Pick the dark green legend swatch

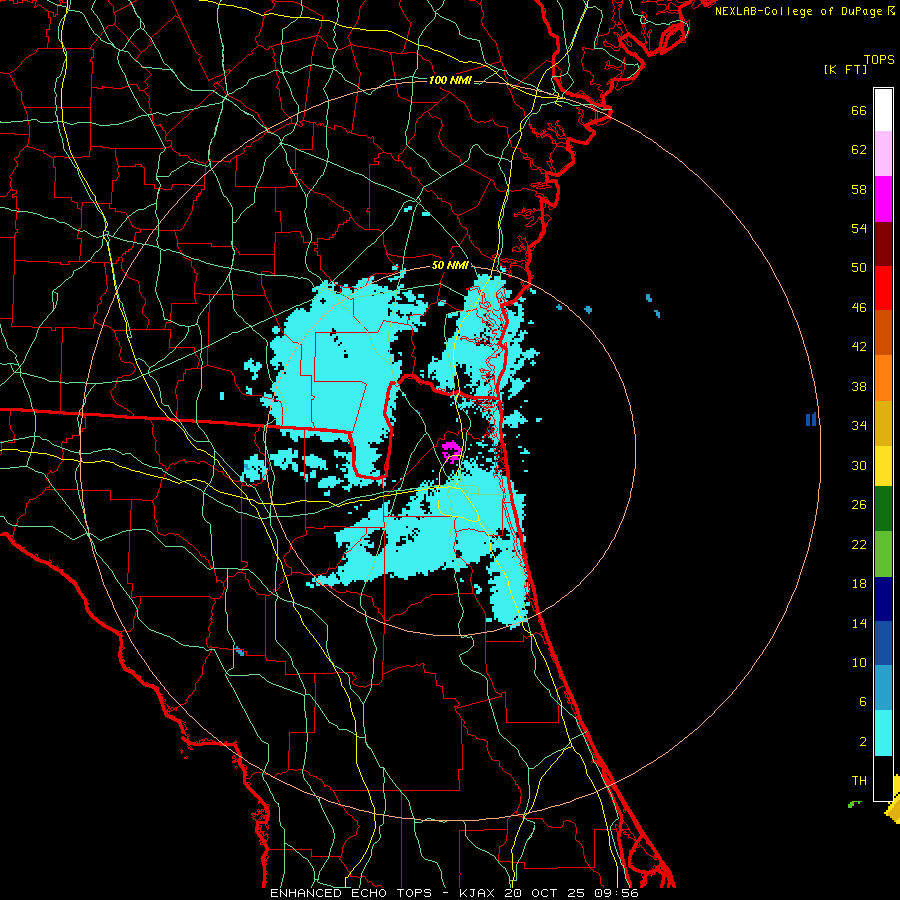pyautogui.click(x=883, y=509)
